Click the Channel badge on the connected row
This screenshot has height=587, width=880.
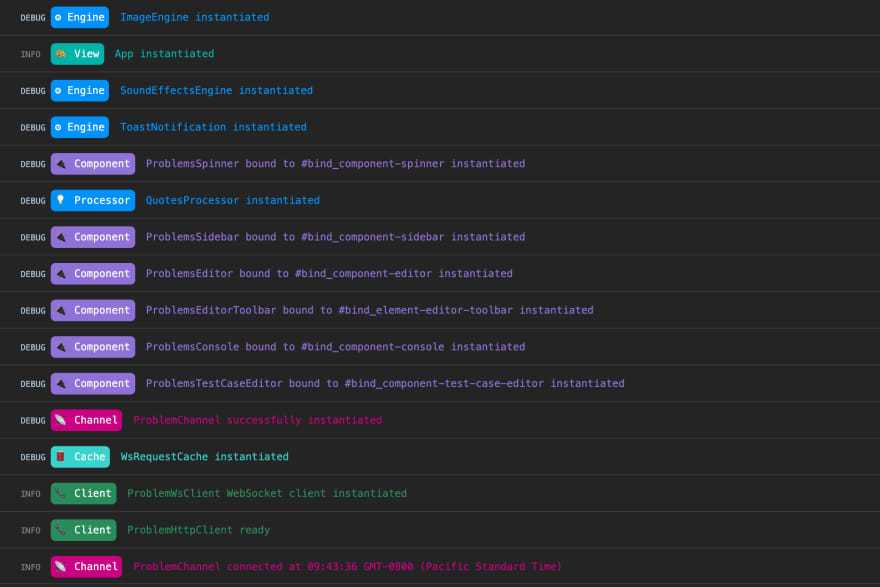[x=87, y=567]
